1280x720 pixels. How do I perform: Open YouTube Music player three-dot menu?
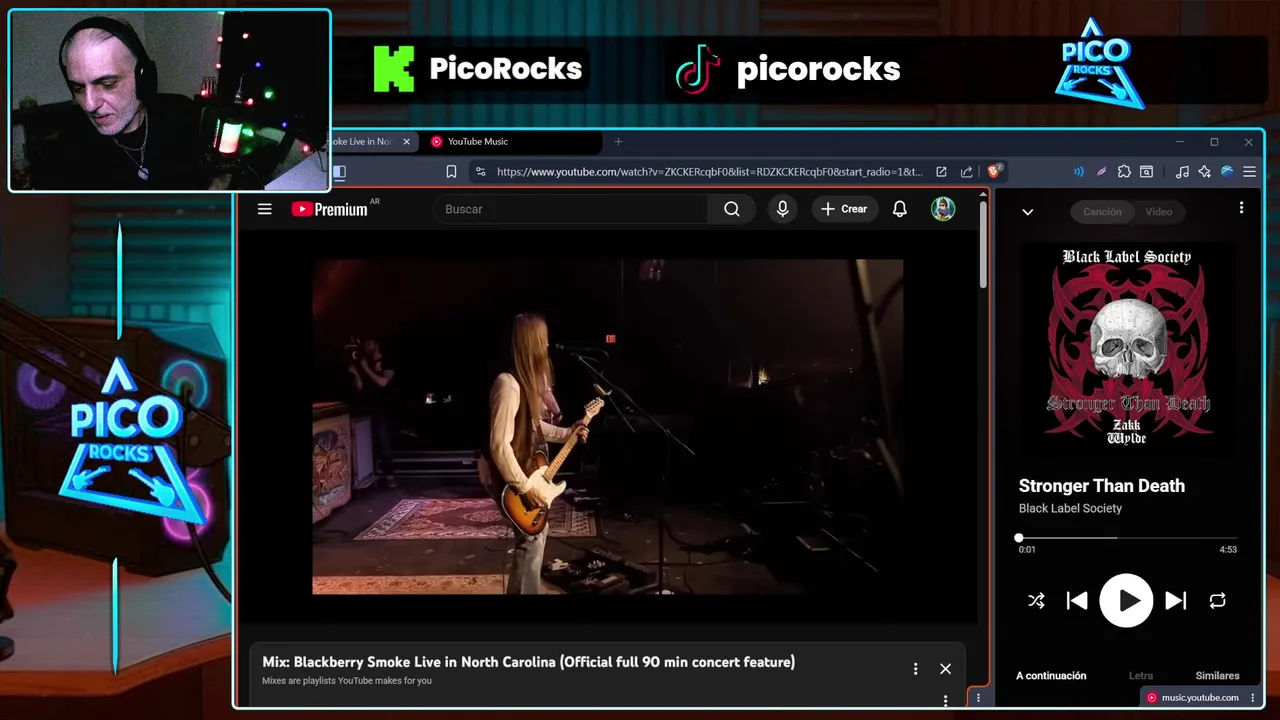click(1241, 208)
